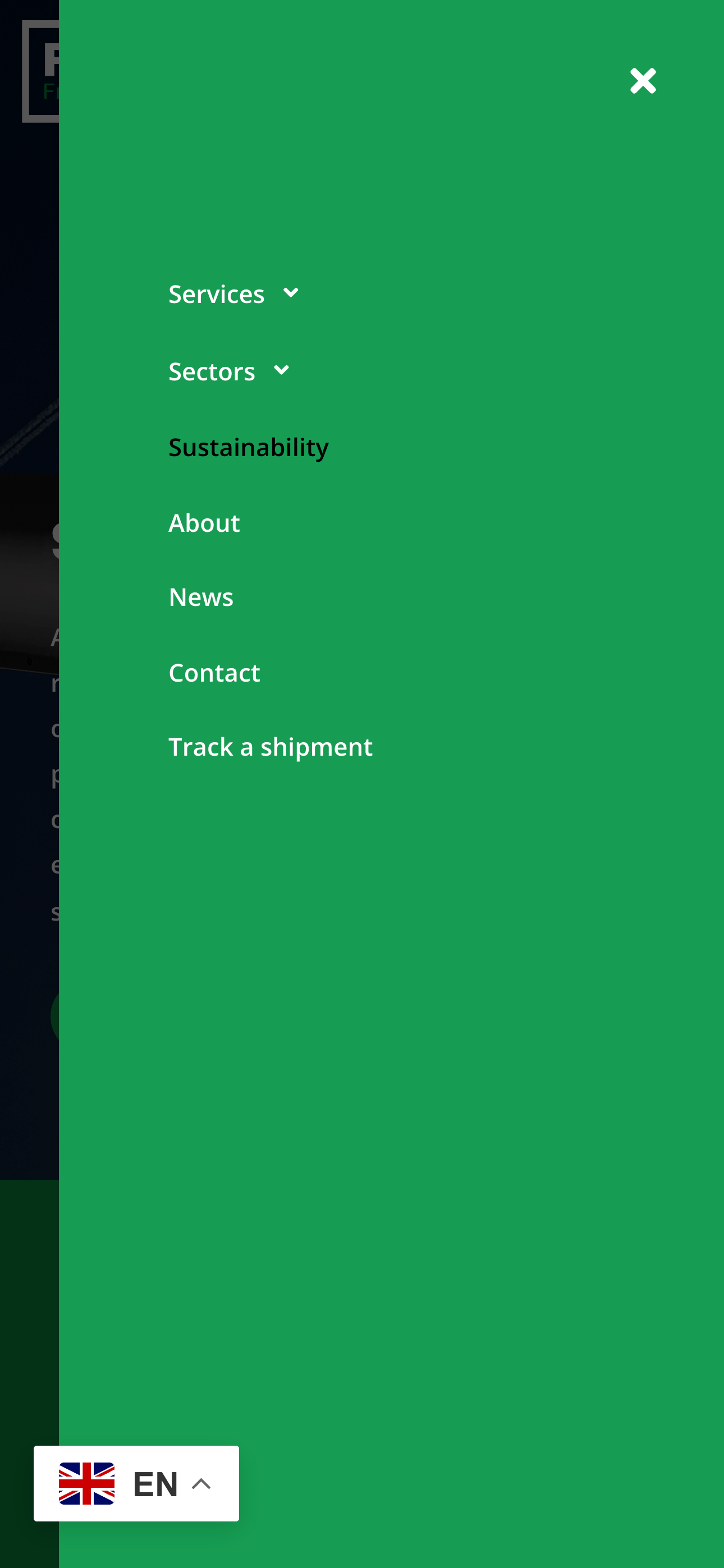The image size is (724, 1568).
Task: Navigate to the News page
Action: point(201,596)
